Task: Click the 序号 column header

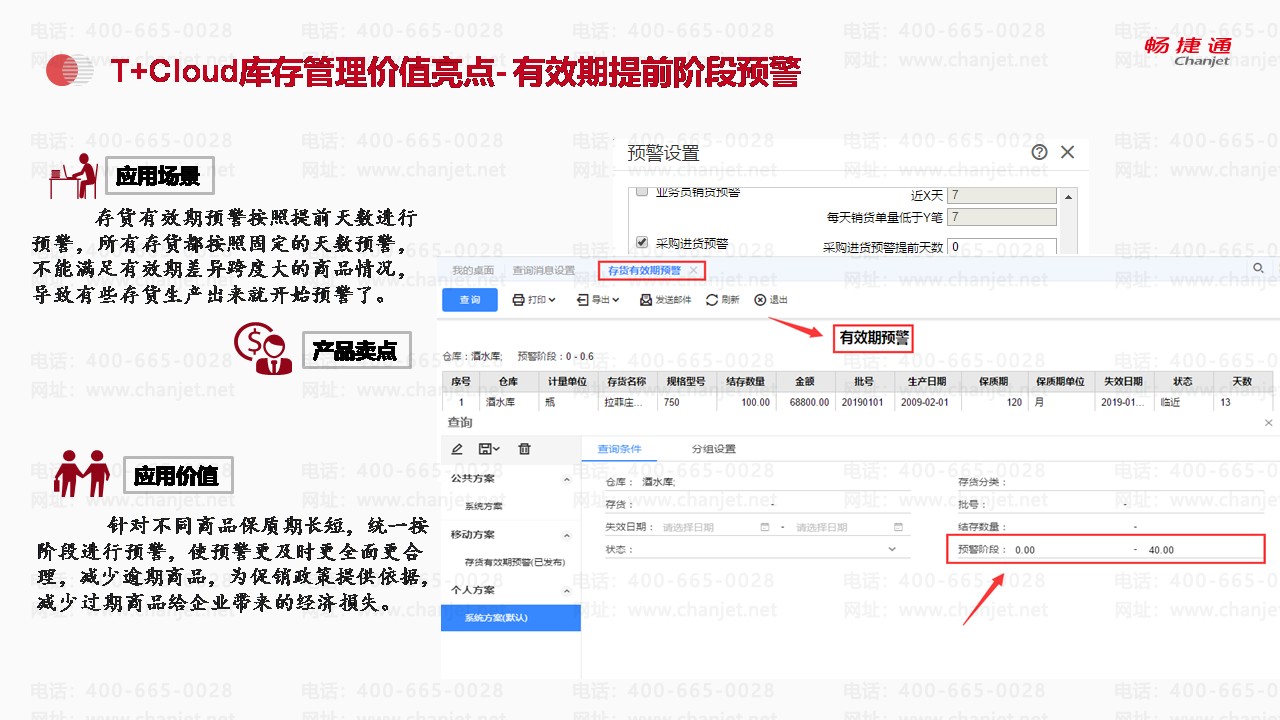Action: [x=461, y=382]
